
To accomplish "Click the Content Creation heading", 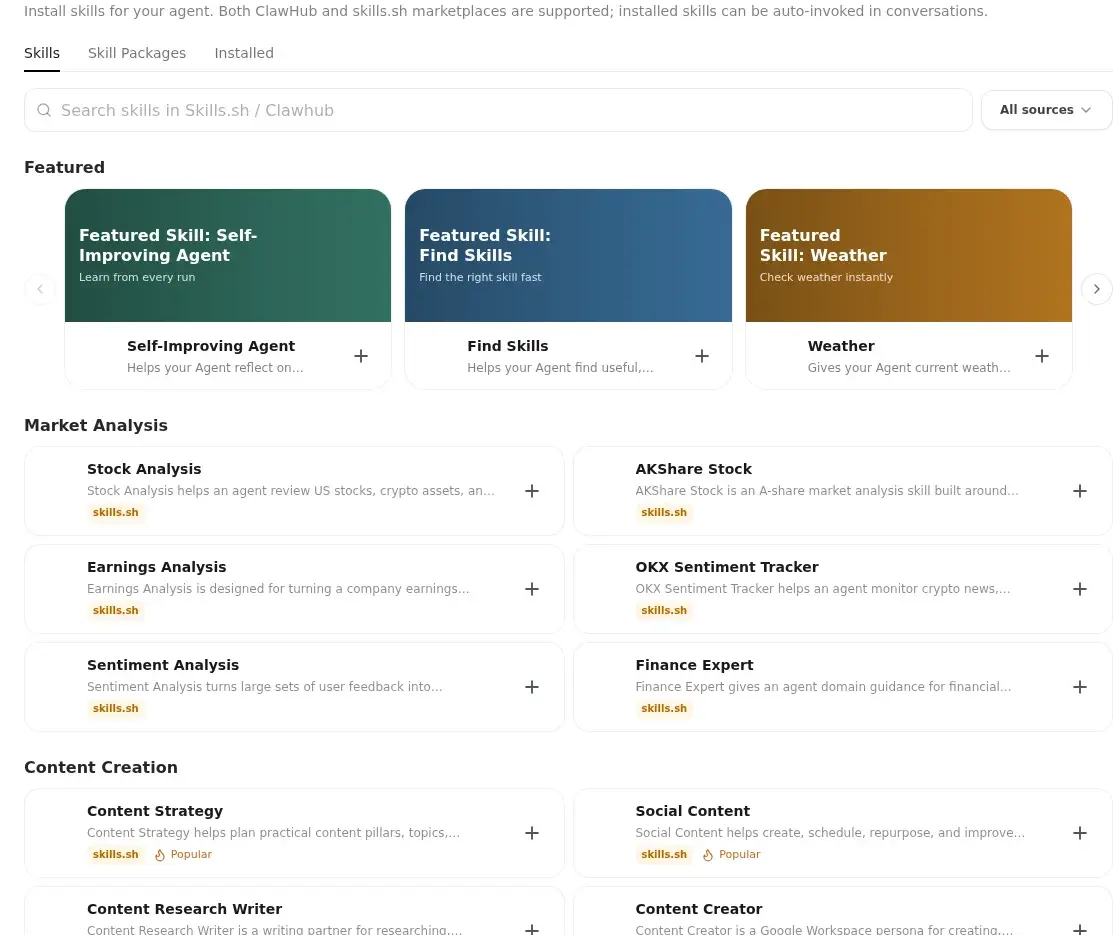I will 101,767.
